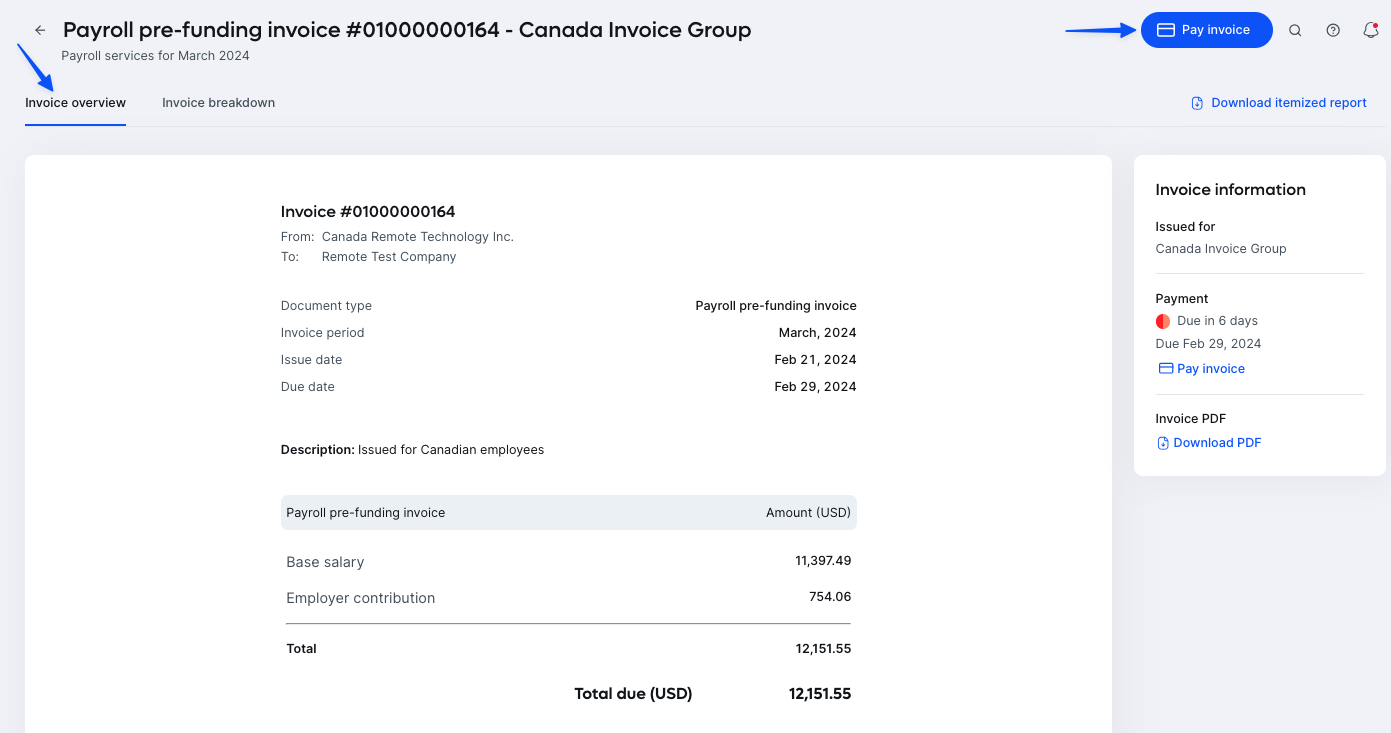Screen dimensions: 1391x733
Task: Click the download icon beside Download PDF
Action: pyautogui.click(x=1163, y=442)
